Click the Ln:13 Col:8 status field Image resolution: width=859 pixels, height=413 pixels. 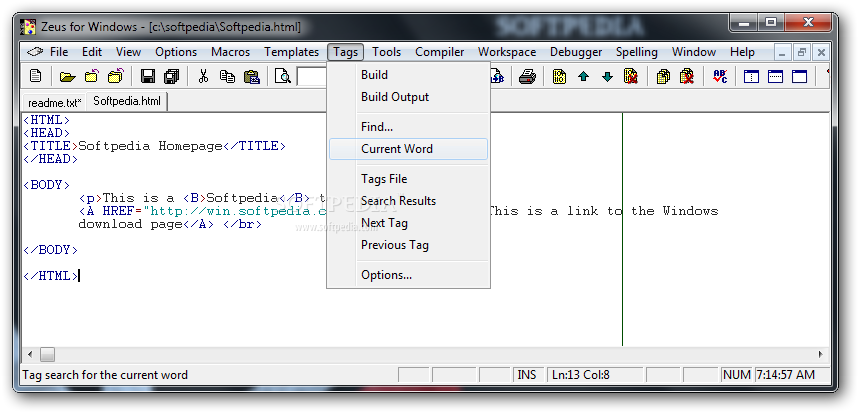click(594, 375)
